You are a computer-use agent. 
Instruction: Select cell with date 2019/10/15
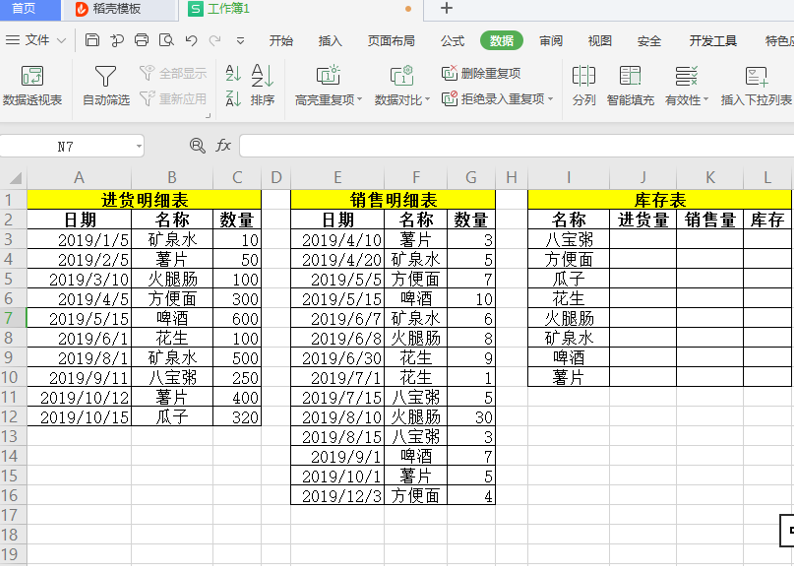coord(79,417)
